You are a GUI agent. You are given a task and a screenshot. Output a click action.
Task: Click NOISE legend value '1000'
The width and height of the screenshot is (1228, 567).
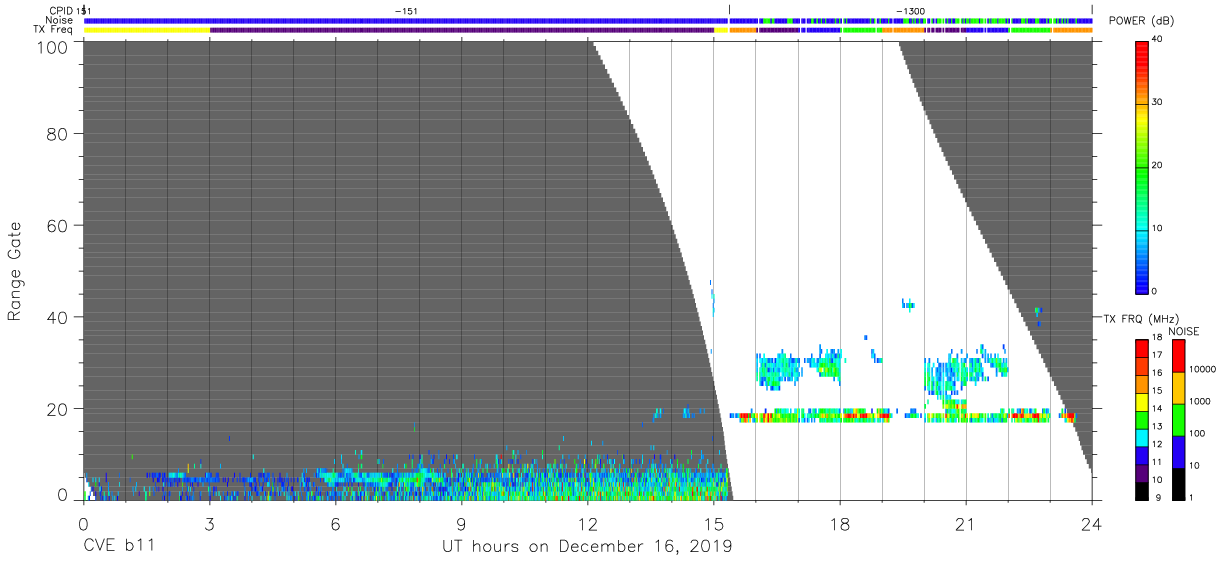(1201, 401)
